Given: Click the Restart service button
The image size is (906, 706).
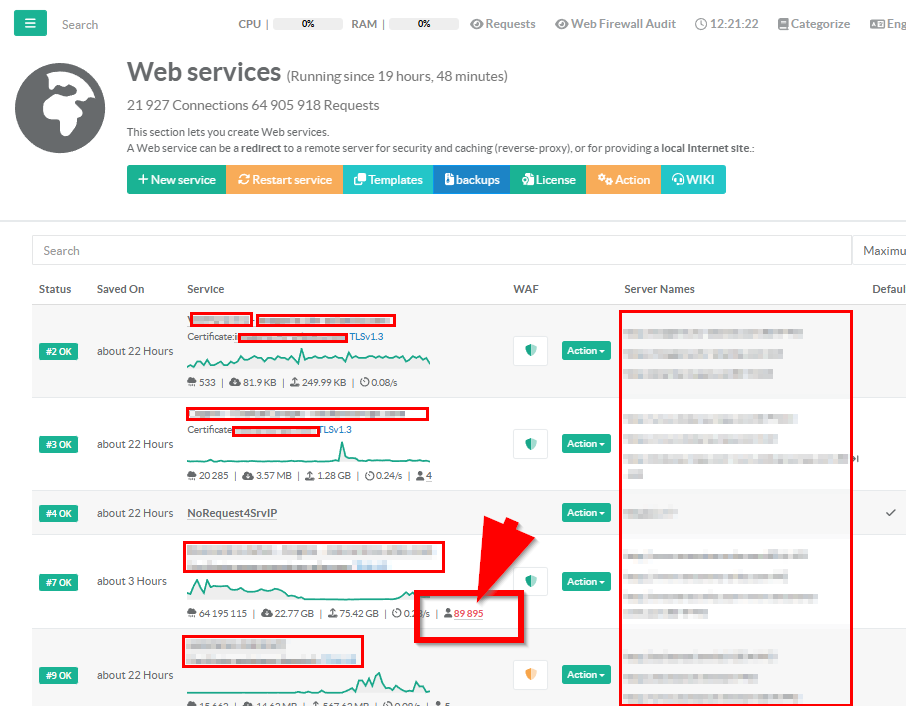Looking at the screenshot, I should click(x=284, y=180).
